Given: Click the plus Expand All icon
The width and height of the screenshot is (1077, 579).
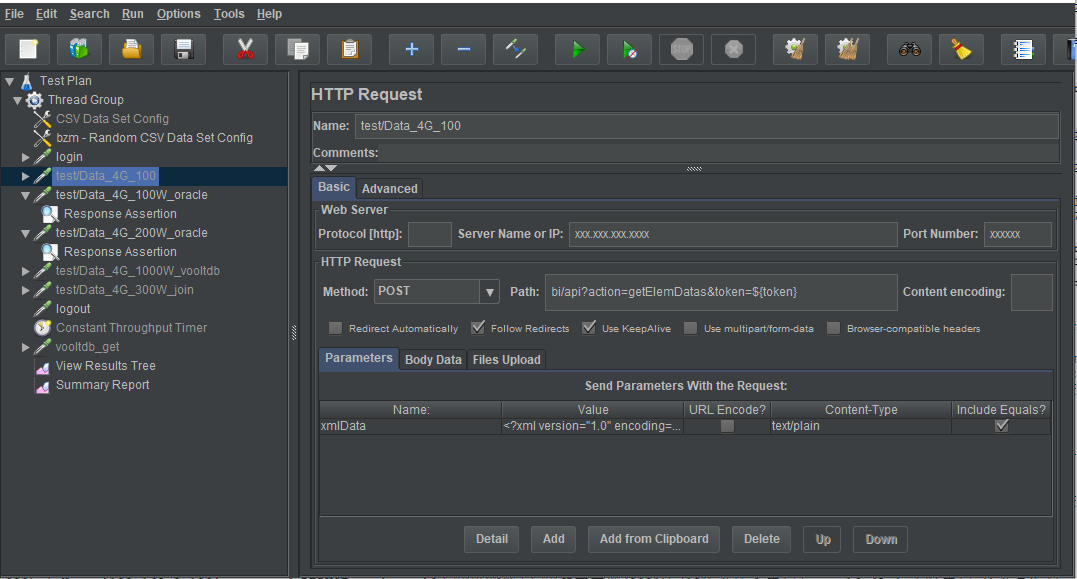Looking at the screenshot, I should coord(411,49).
